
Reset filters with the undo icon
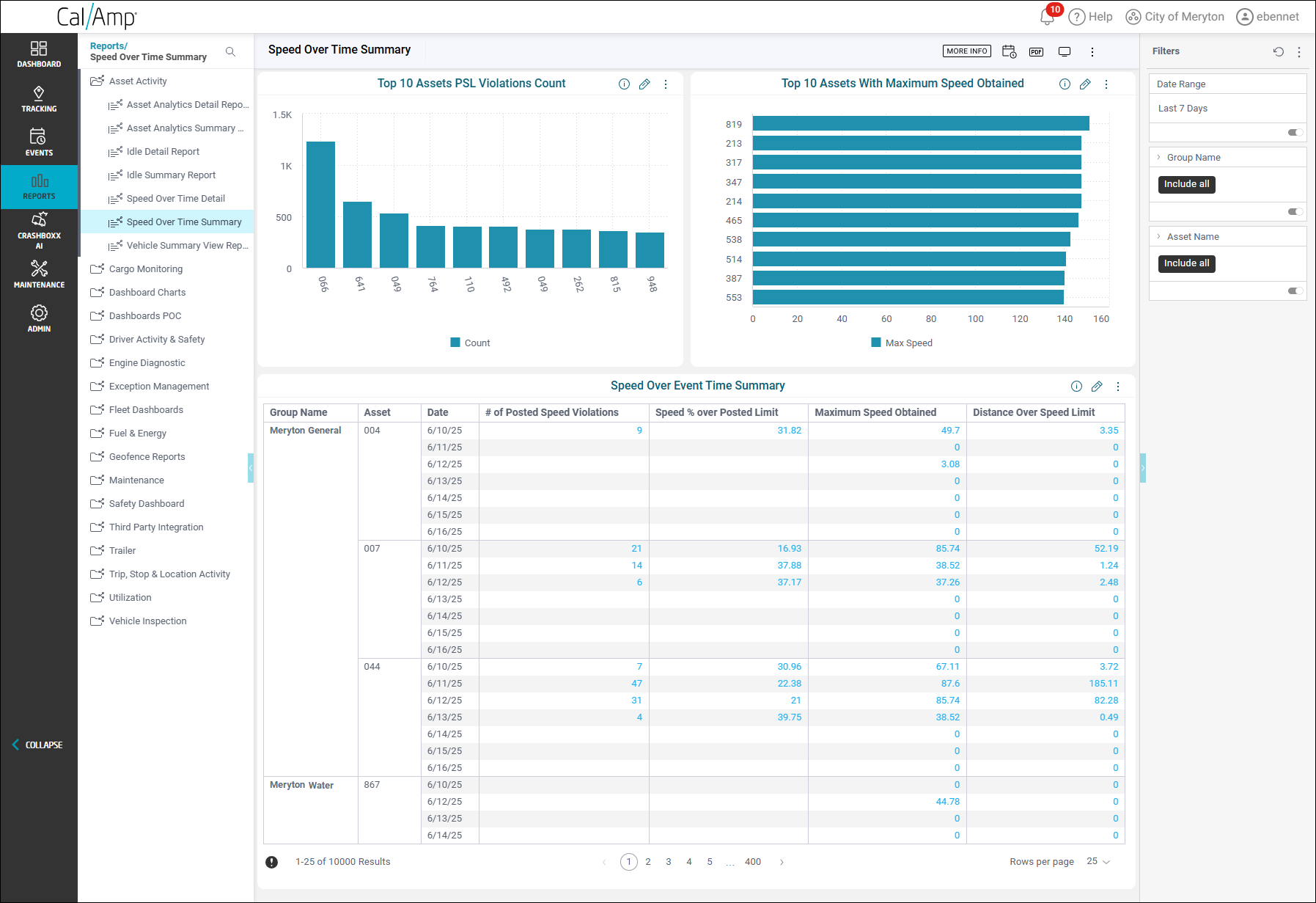[x=1279, y=51]
